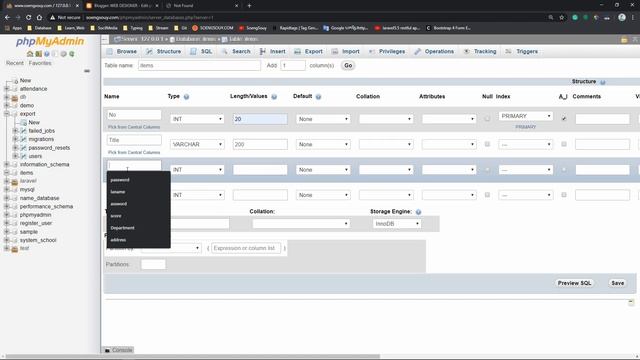This screenshot has height=360, width=640.
Task: Click the horizontal scrollbar at bottom
Action: [x=192, y=356]
